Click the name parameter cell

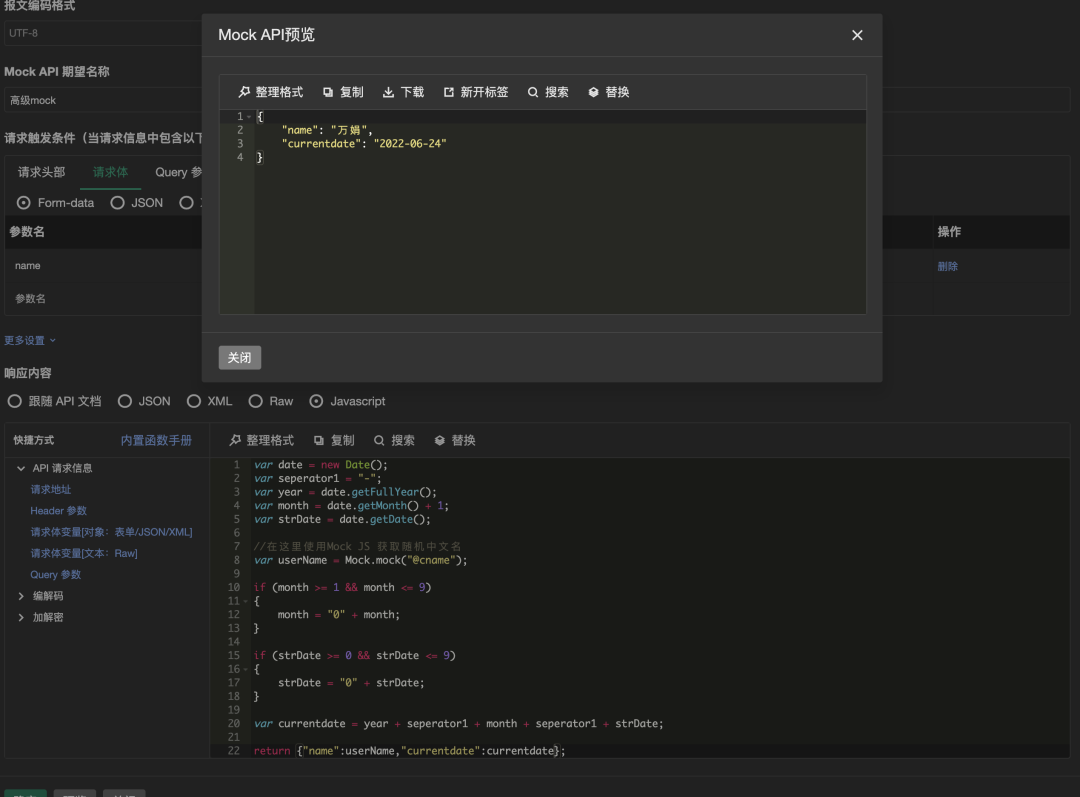point(103,266)
